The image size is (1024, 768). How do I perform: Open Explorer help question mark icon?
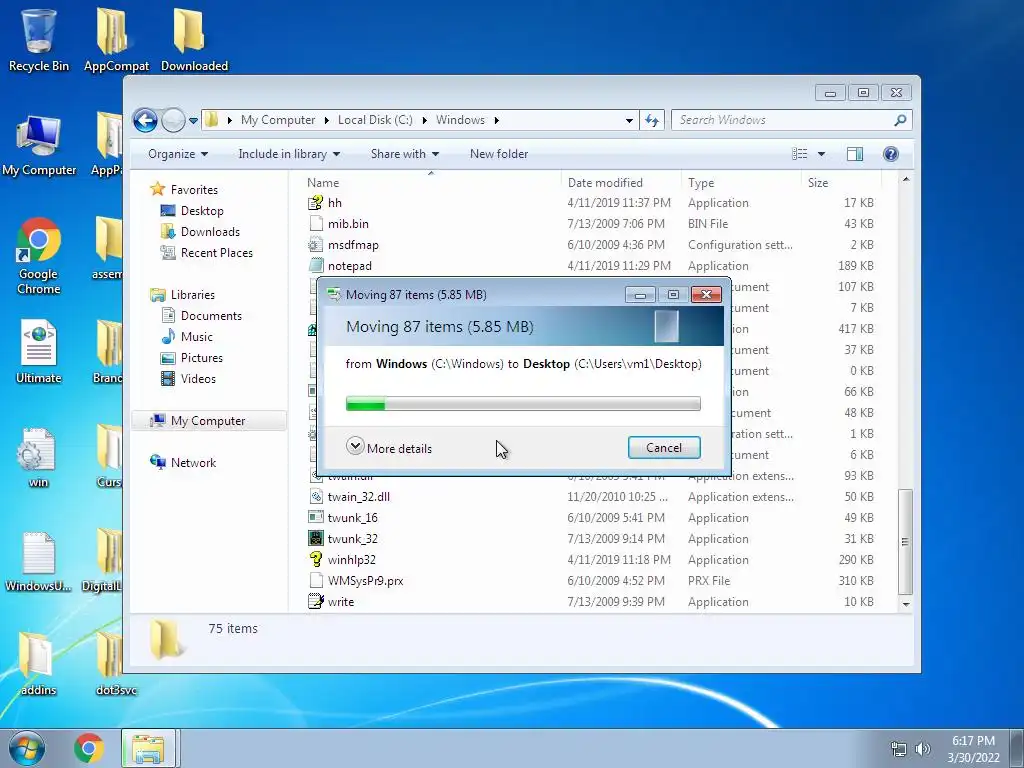click(x=890, y=154)
